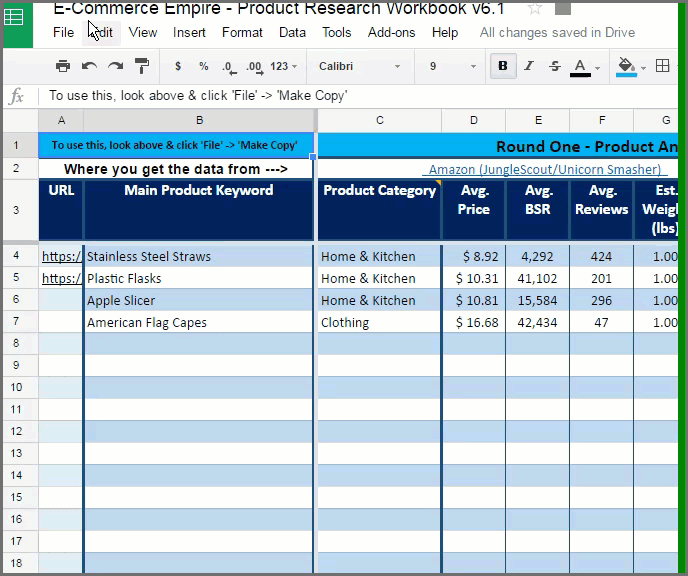
Task: Select the '296' reviews cell
Action: 602,301
